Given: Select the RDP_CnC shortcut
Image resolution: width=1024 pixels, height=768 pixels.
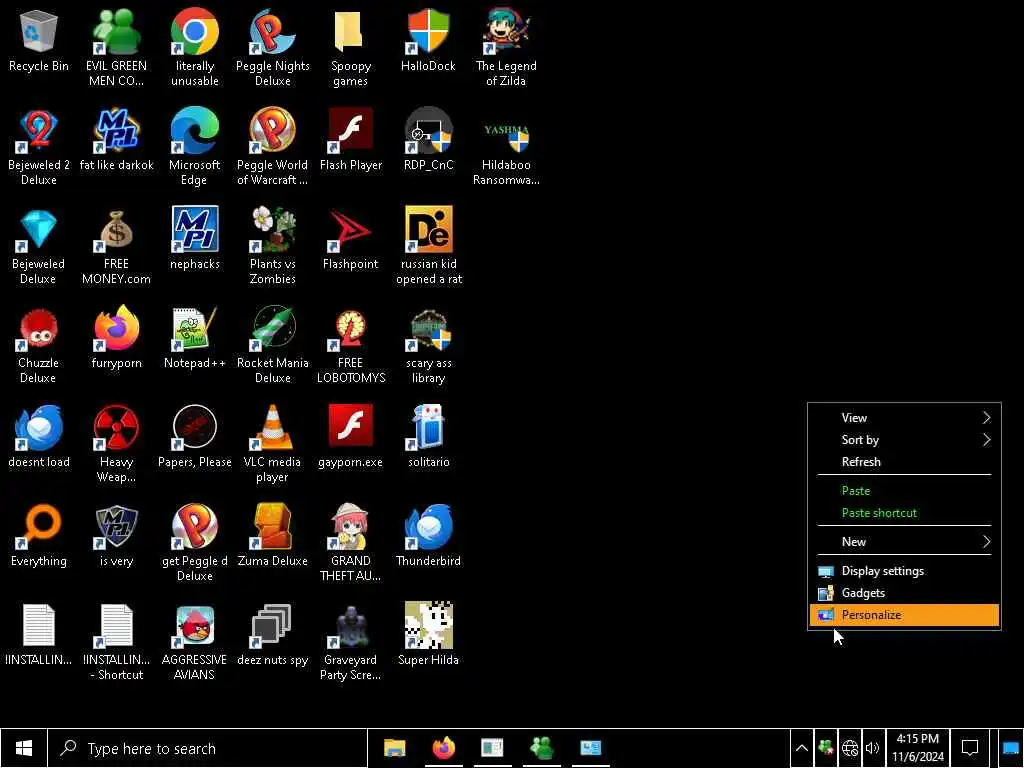Looking at the screenshot, I should pyautogui.click(x=428, y=140).
